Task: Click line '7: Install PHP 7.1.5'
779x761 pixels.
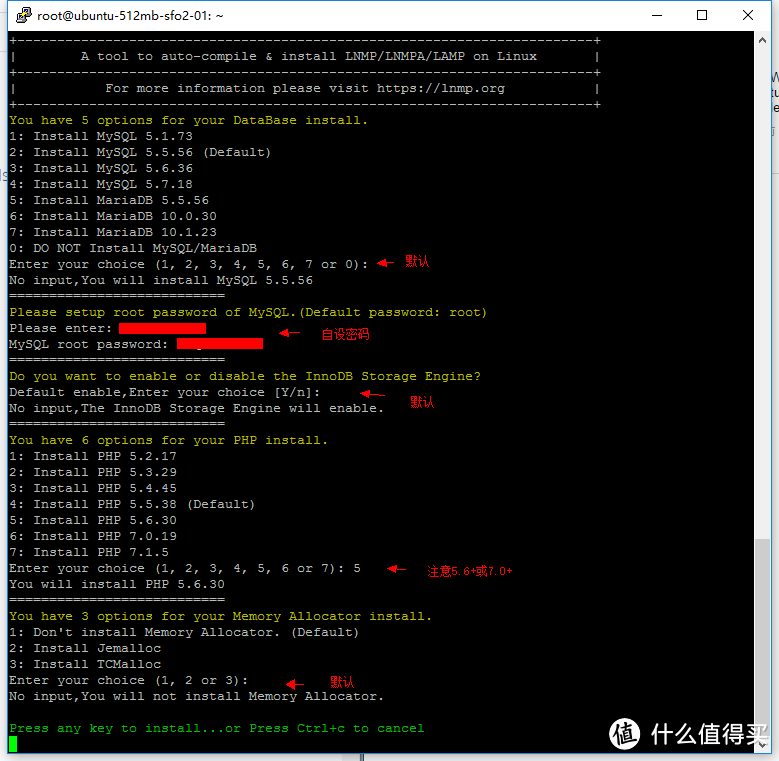Action: pyautogui.click(x=89, y=552)
